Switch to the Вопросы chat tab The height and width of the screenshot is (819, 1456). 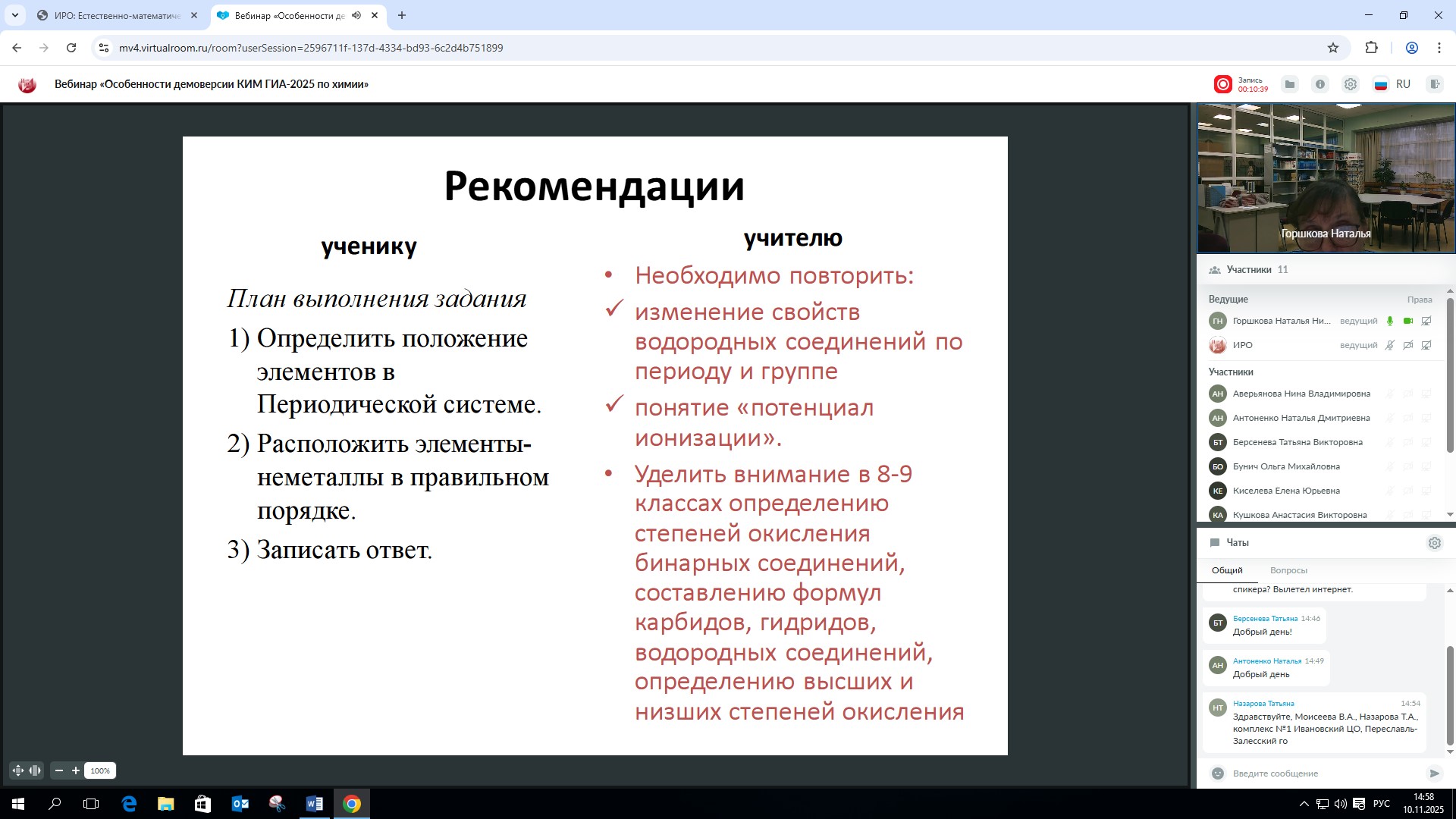pos(1288,570)
